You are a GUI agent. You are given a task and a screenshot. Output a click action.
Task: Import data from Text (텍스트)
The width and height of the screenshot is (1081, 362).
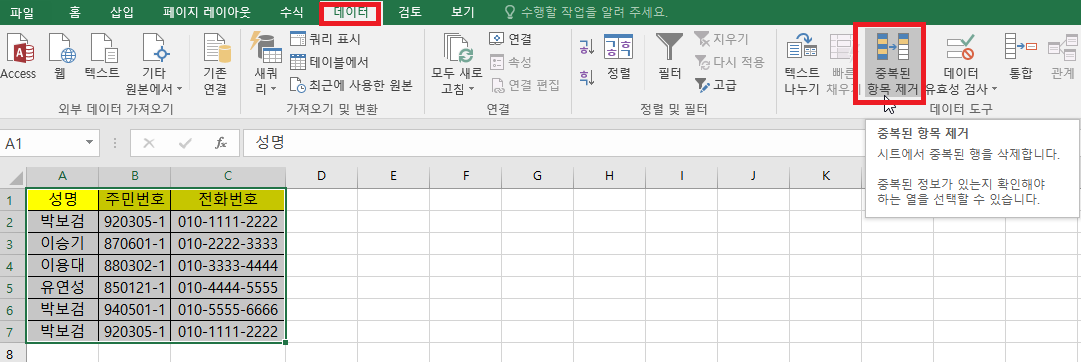[101, 56]
